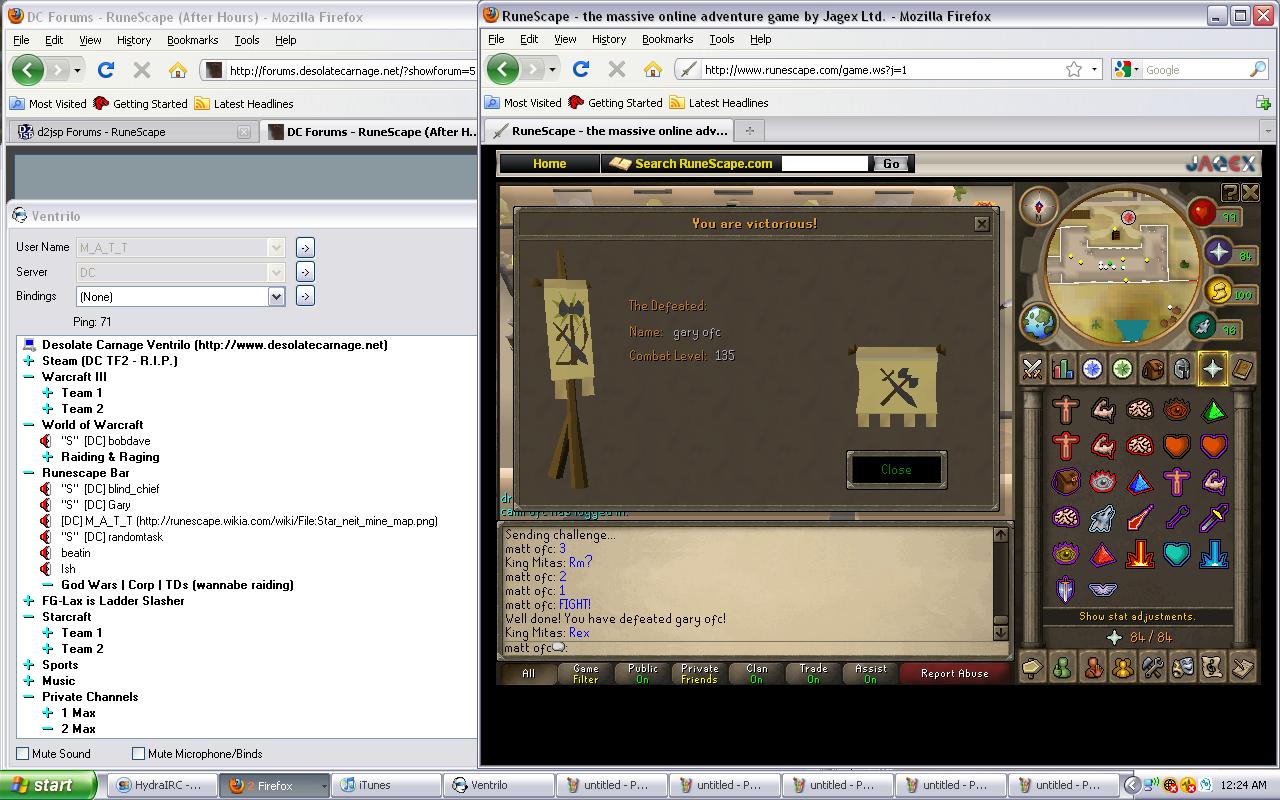Open the Ventrilo Server dropdown showing DC
1280x800 pixels.
click(277, 272)
